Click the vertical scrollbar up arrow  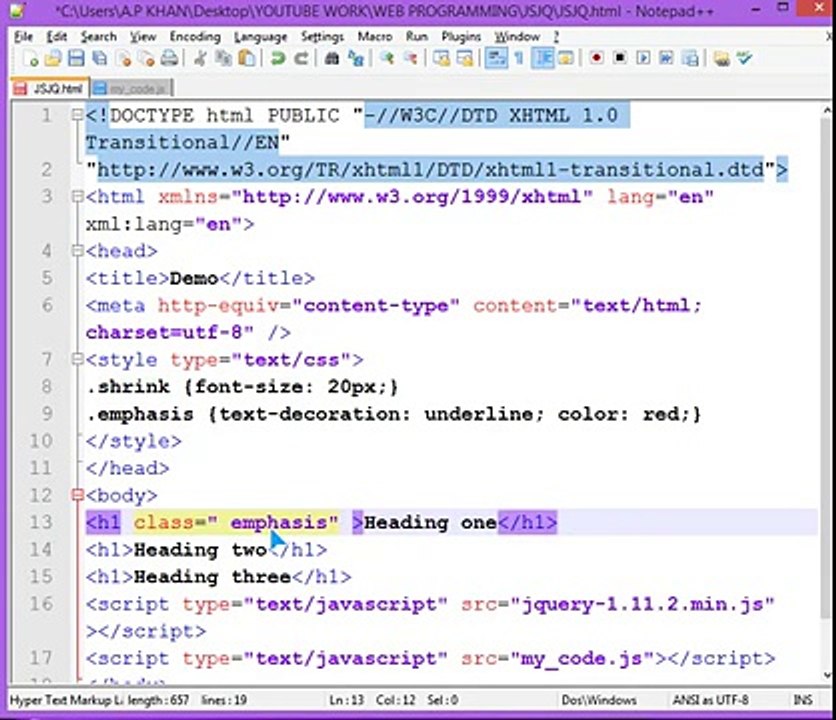(826, 111)
